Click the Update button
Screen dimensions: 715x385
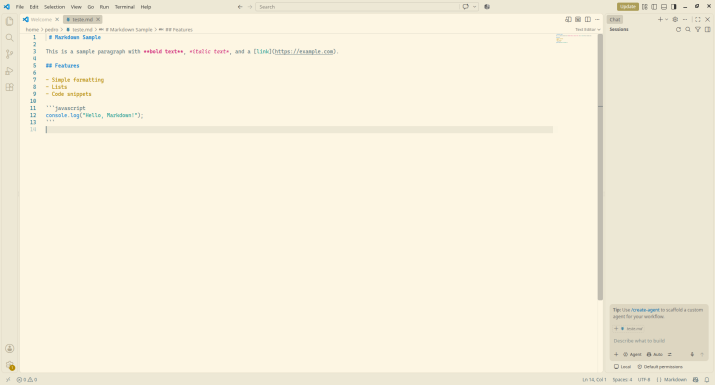pos(627,7)
